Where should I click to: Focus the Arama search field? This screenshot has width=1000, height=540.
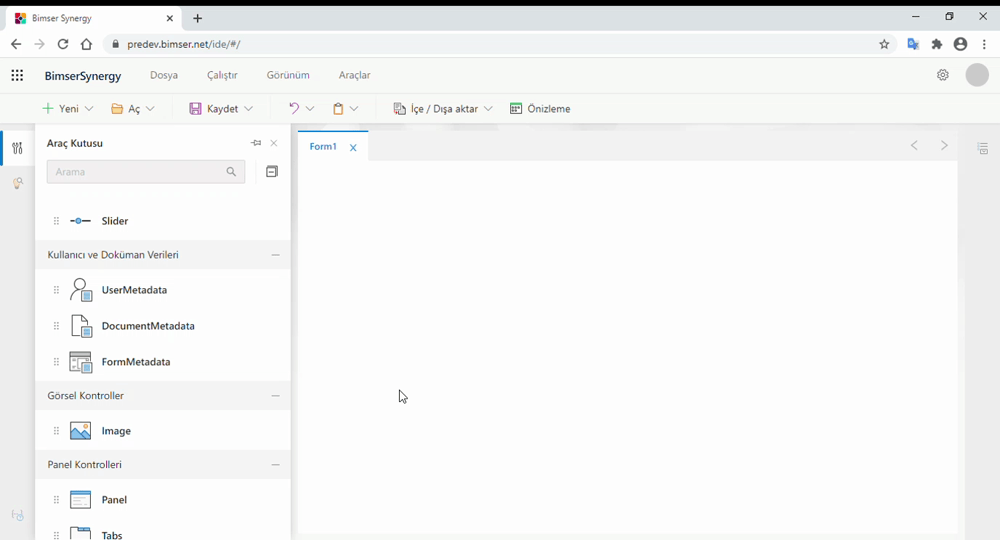coord(136,172)
